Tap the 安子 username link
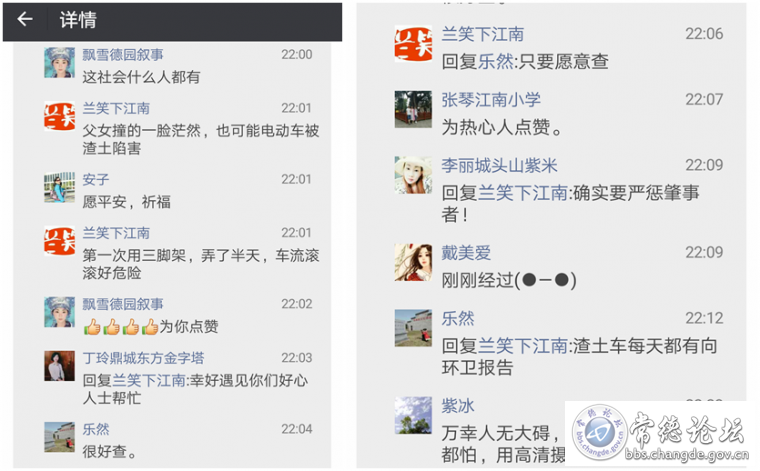This screenshot has height=471, width=760. (95, 179)
